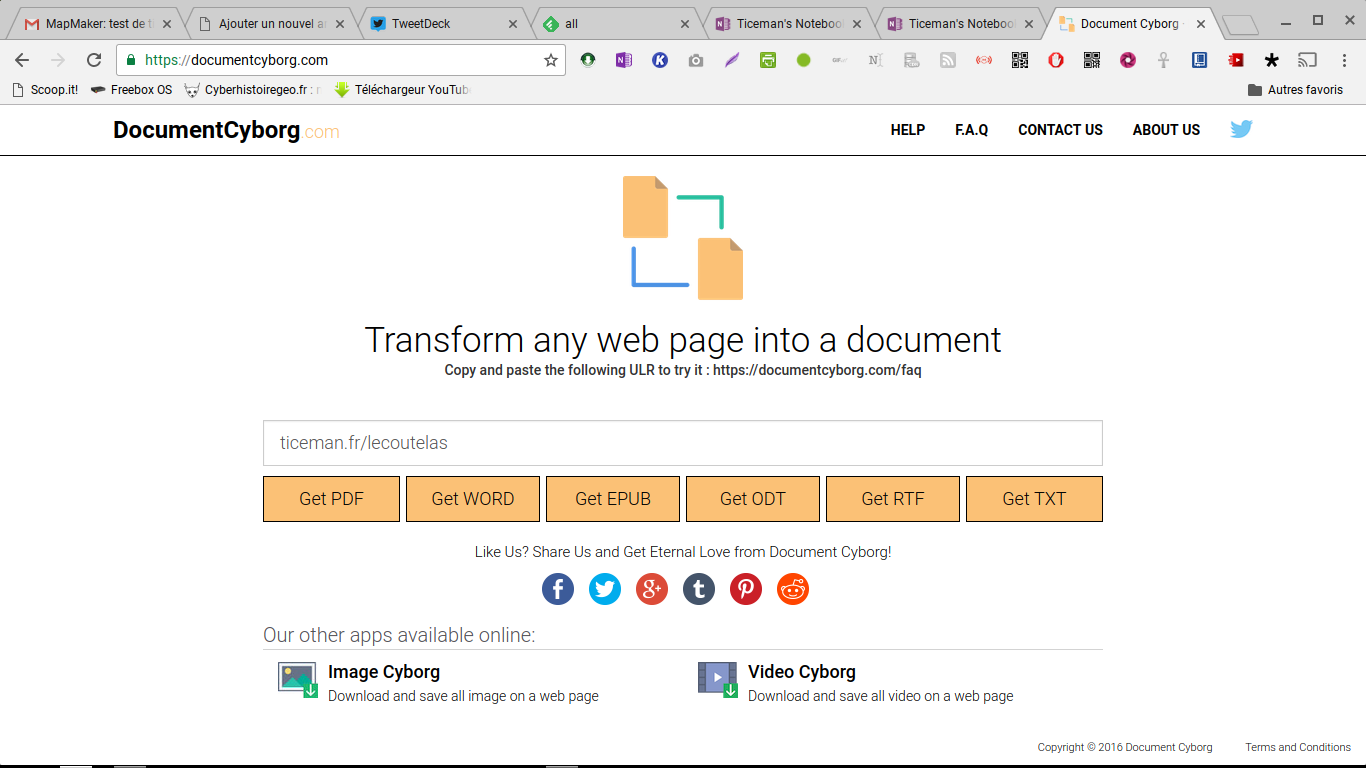Open the Image Cyborg link
Screen dimensions: 1366x768
(384, 672)
